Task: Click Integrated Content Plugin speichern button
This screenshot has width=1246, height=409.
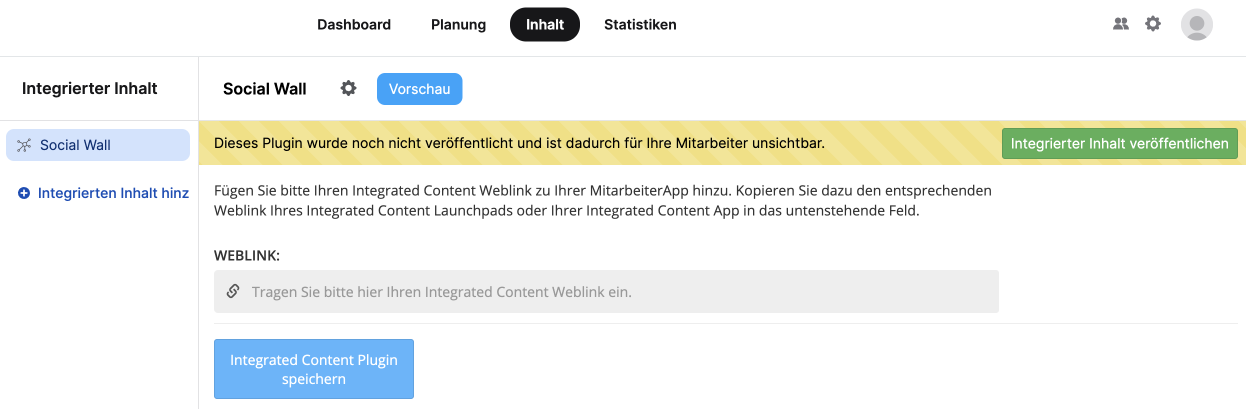Action: [x=314, y=369]
